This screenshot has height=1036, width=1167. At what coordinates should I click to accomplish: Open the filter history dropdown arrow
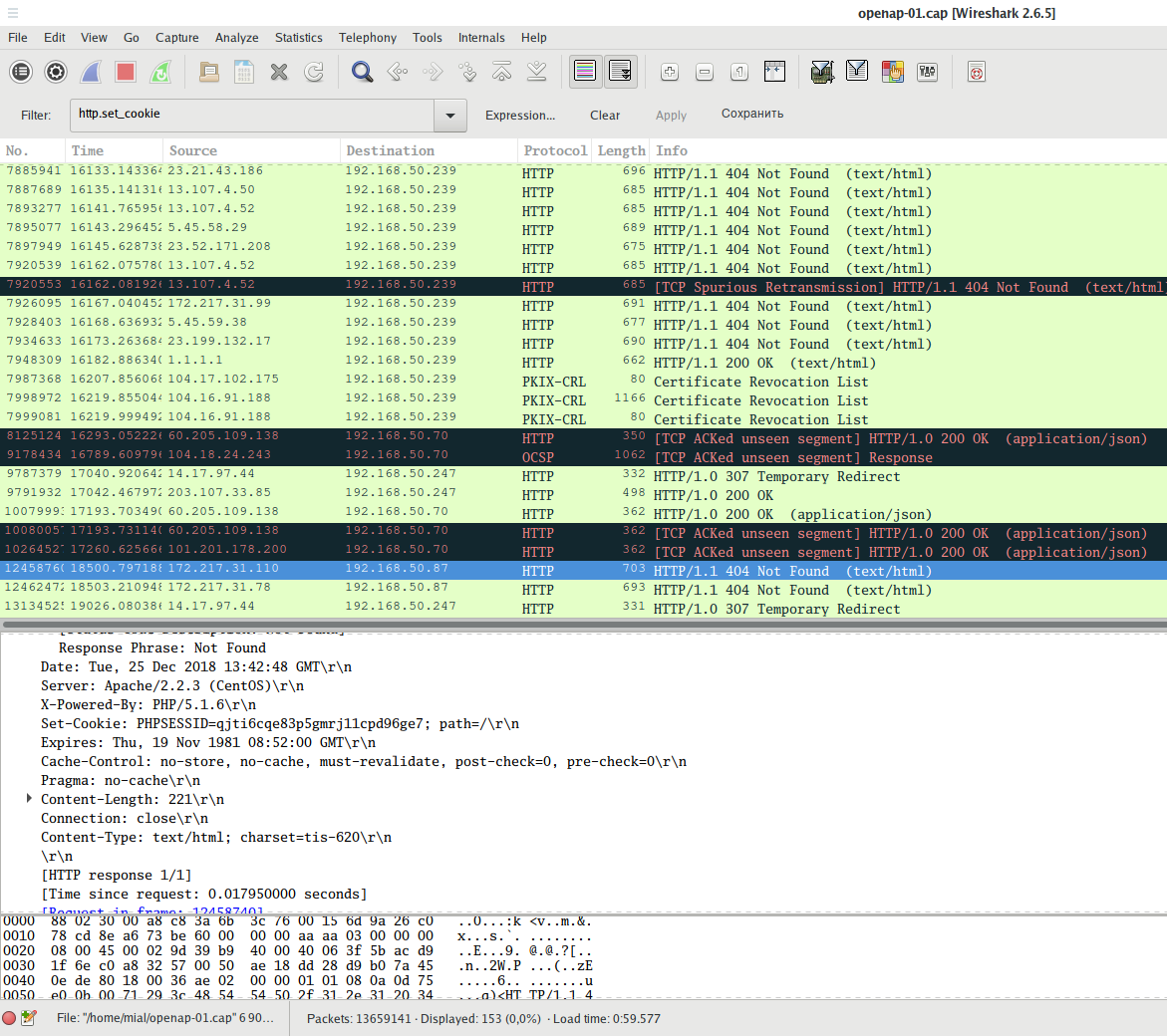click(x=450, y=116)
